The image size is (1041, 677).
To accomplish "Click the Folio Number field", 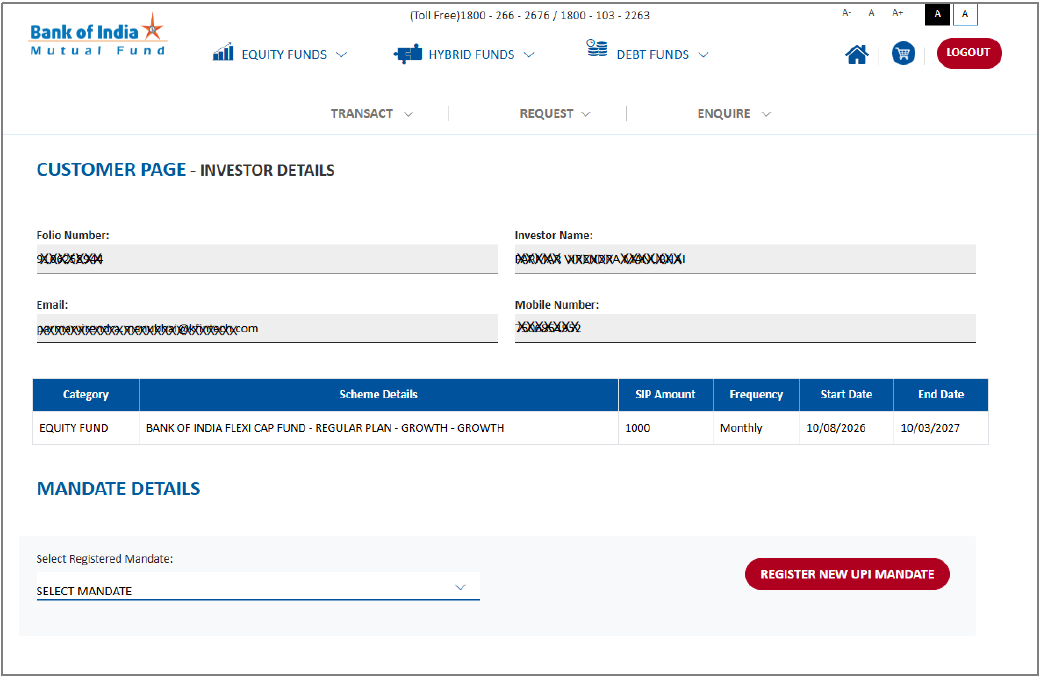I will coord(267,259).
